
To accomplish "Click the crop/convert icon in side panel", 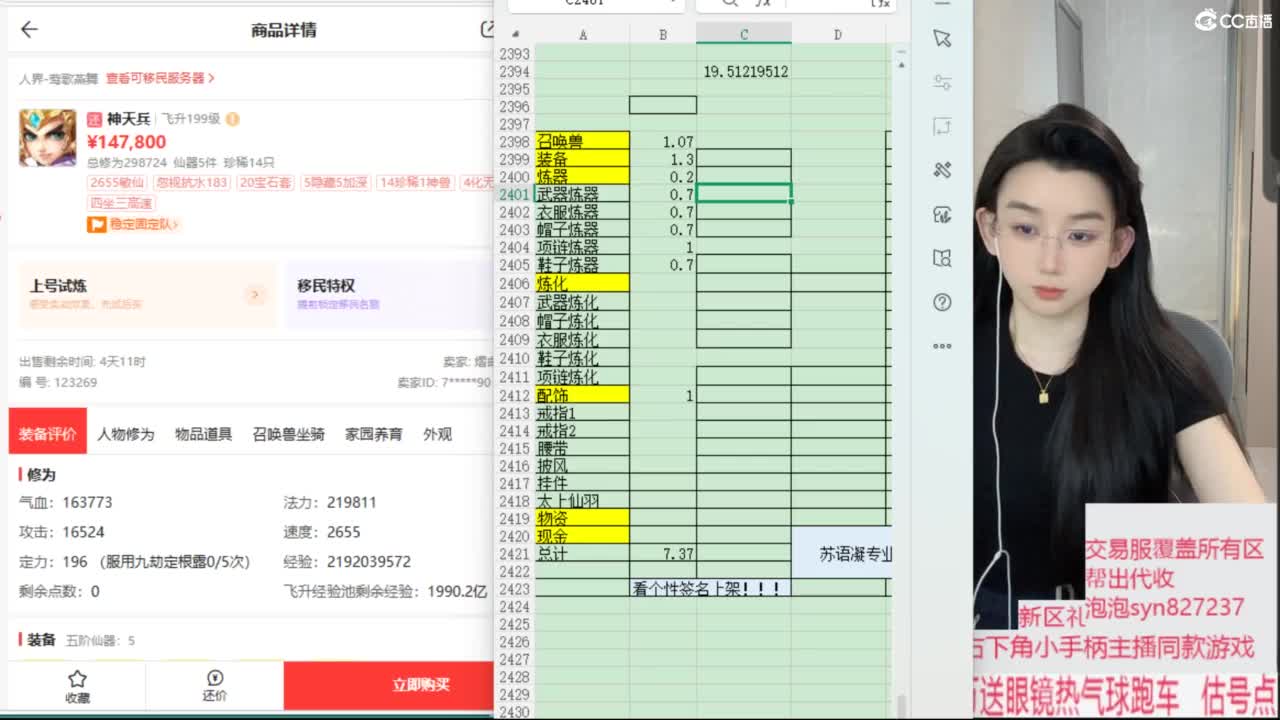I will click(x=942, y=126).
